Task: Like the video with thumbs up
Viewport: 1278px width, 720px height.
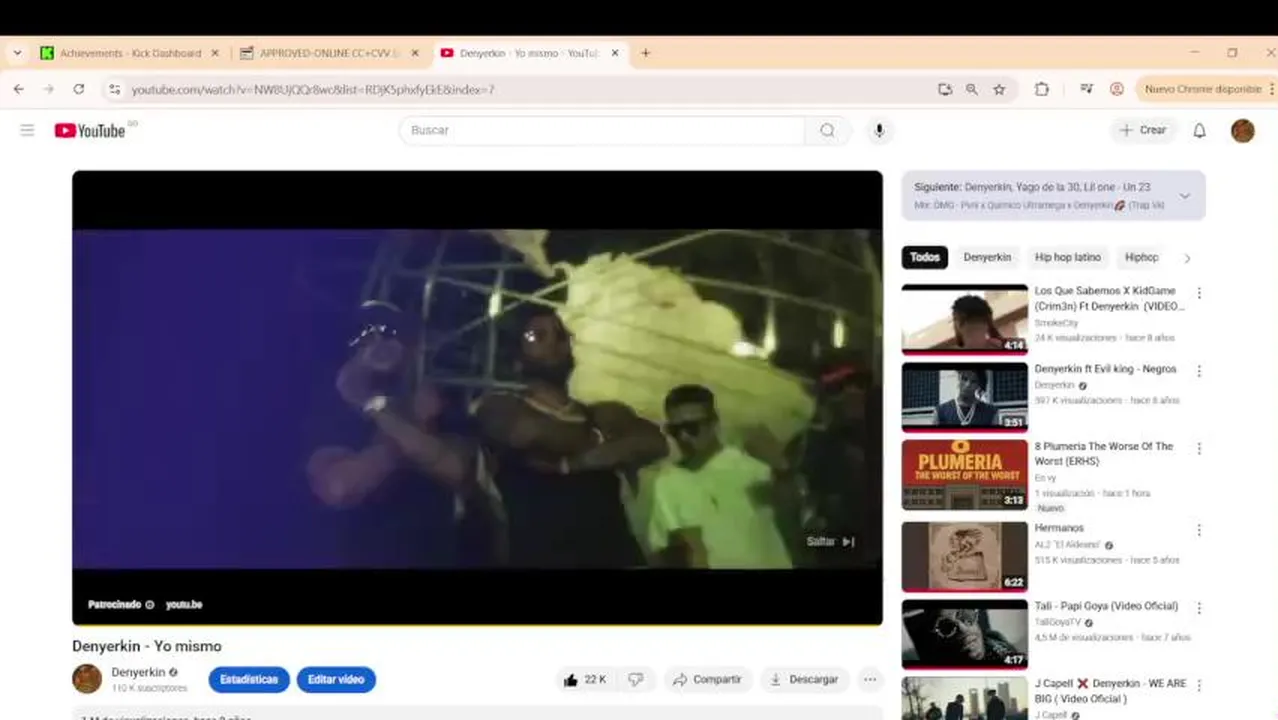Action: pyautogui.click(x=583, y=679)
